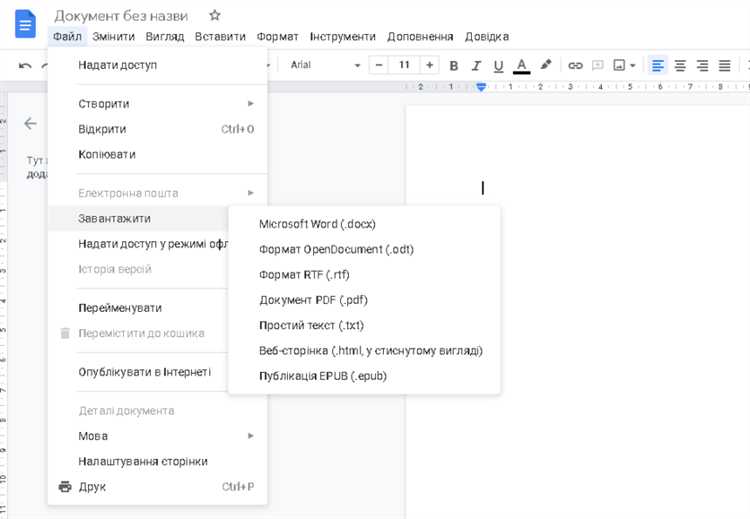Viewport: 750px width, 519px height.
Task: Toggle Italic text formatting
Action: [x=476, y=66]
